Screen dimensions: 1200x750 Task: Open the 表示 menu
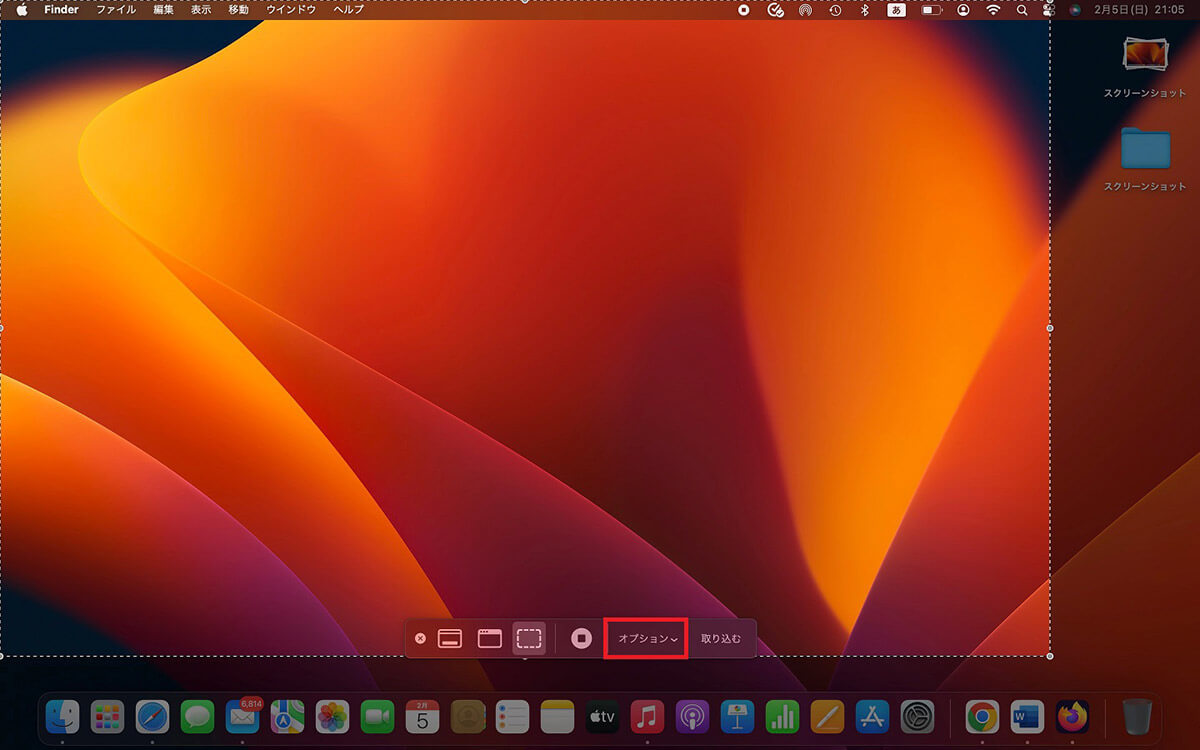coord(201,10)
